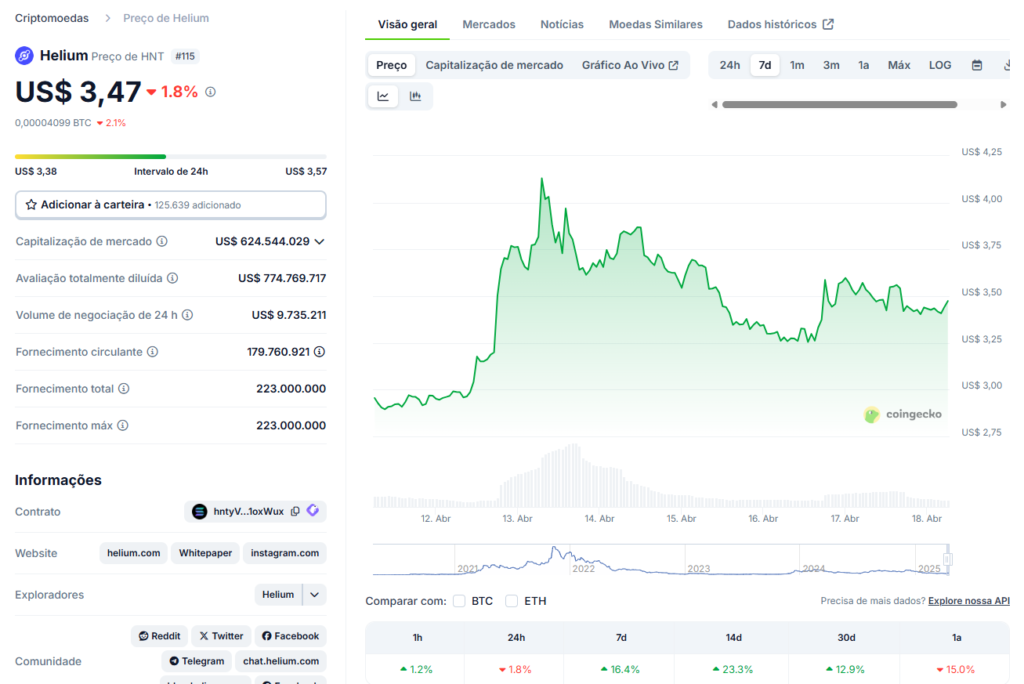Open the Whitepaper link

[205, 553]
